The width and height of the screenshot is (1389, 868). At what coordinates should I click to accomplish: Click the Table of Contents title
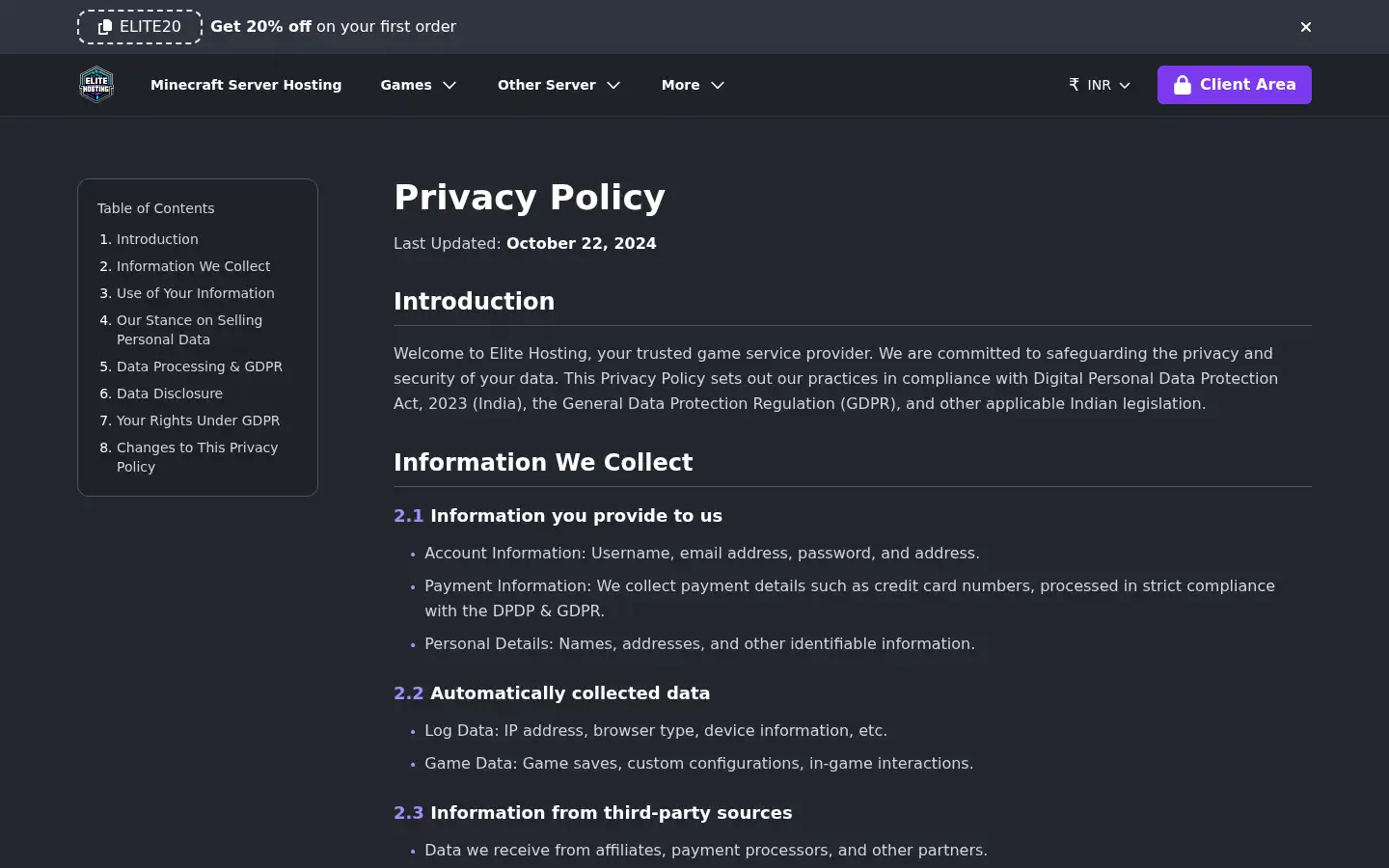click(155, 208)
